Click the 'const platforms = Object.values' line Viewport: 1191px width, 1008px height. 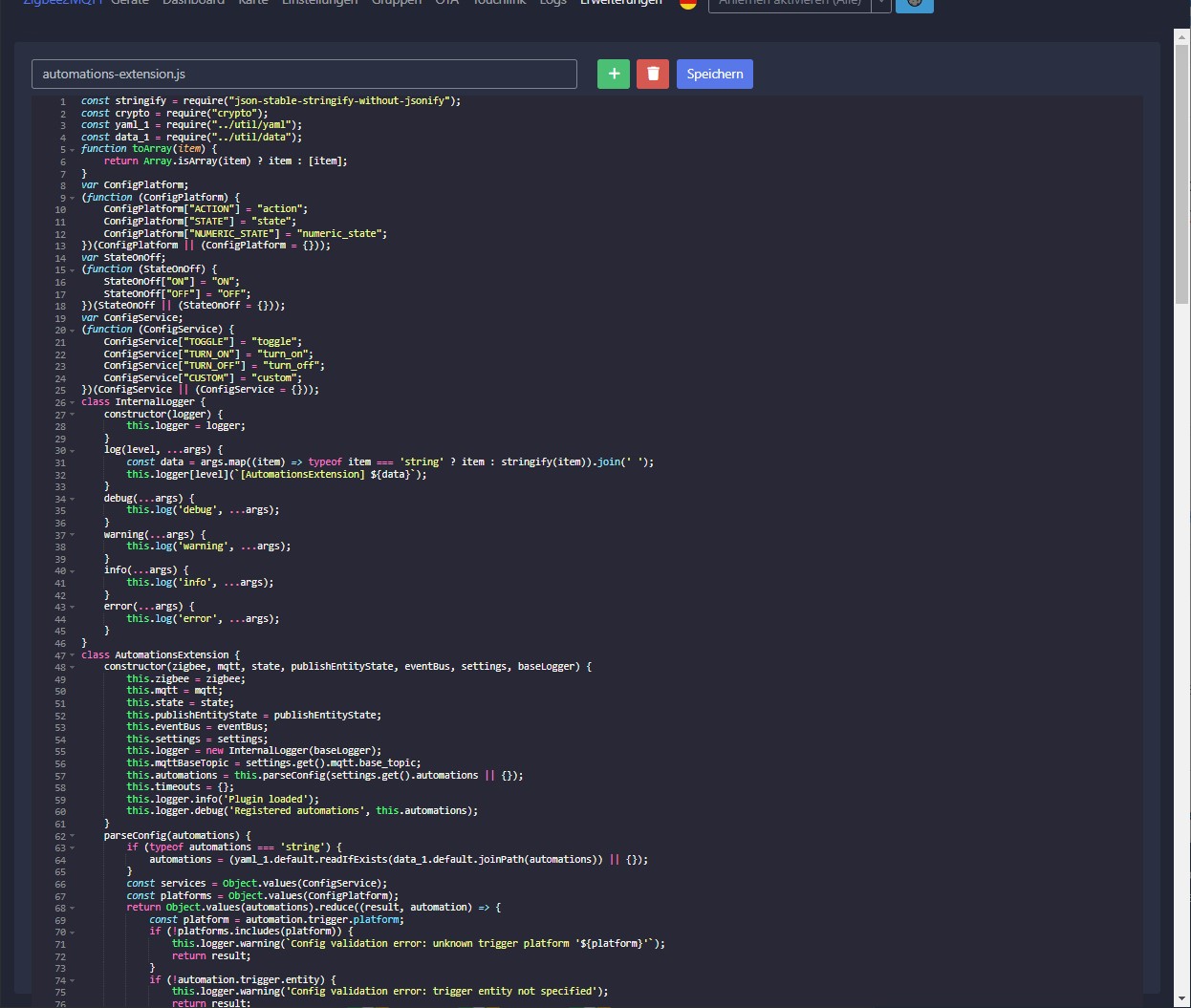[263, 896]
